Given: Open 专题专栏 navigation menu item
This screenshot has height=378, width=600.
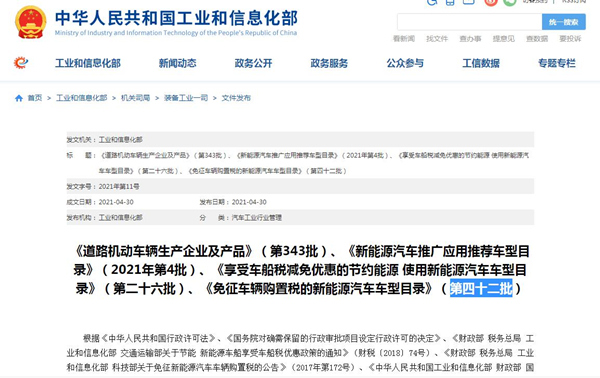Looking at the screenshot, I should 557,63.
